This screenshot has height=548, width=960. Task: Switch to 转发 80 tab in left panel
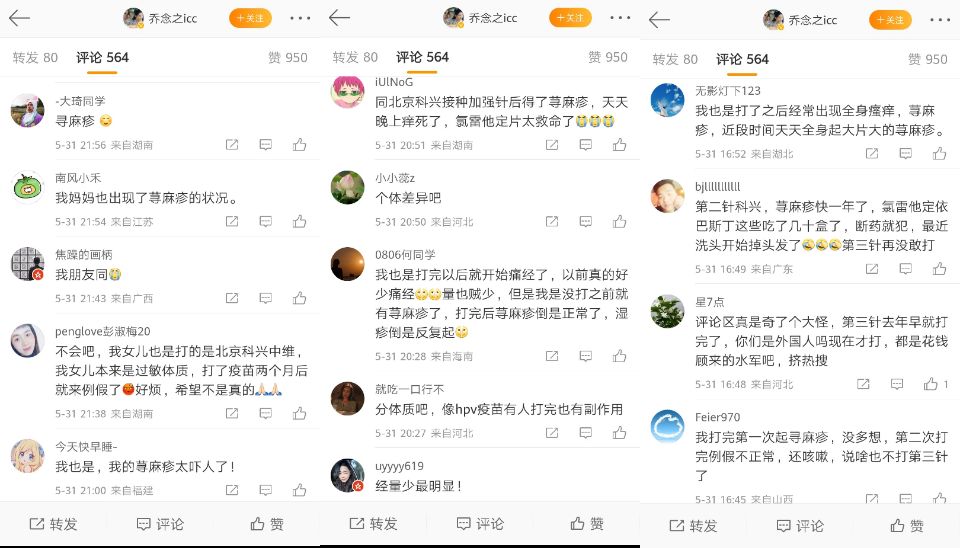35,58
